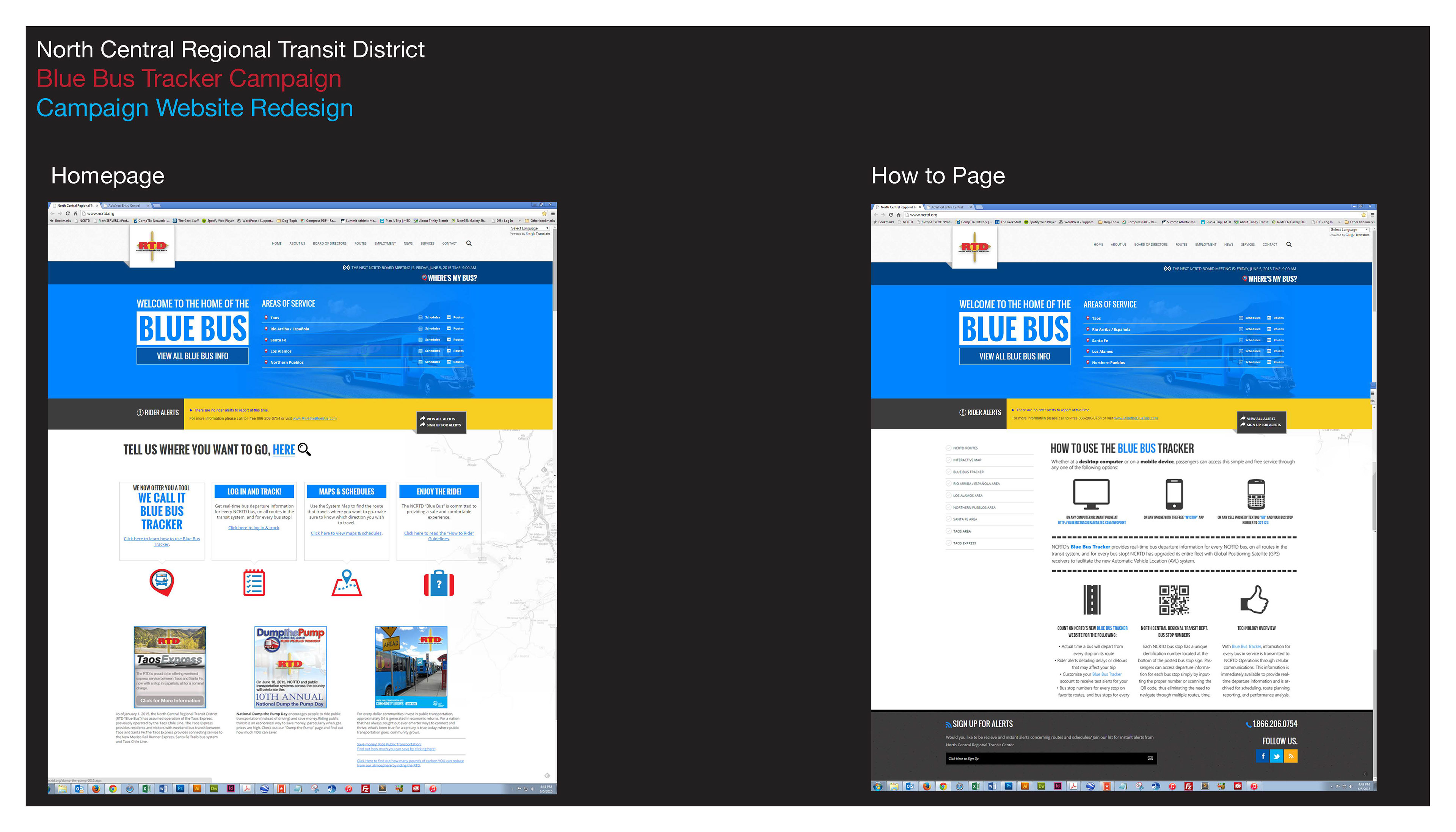Click the thumbs-up Technology Overview icon

[1254, 600]
